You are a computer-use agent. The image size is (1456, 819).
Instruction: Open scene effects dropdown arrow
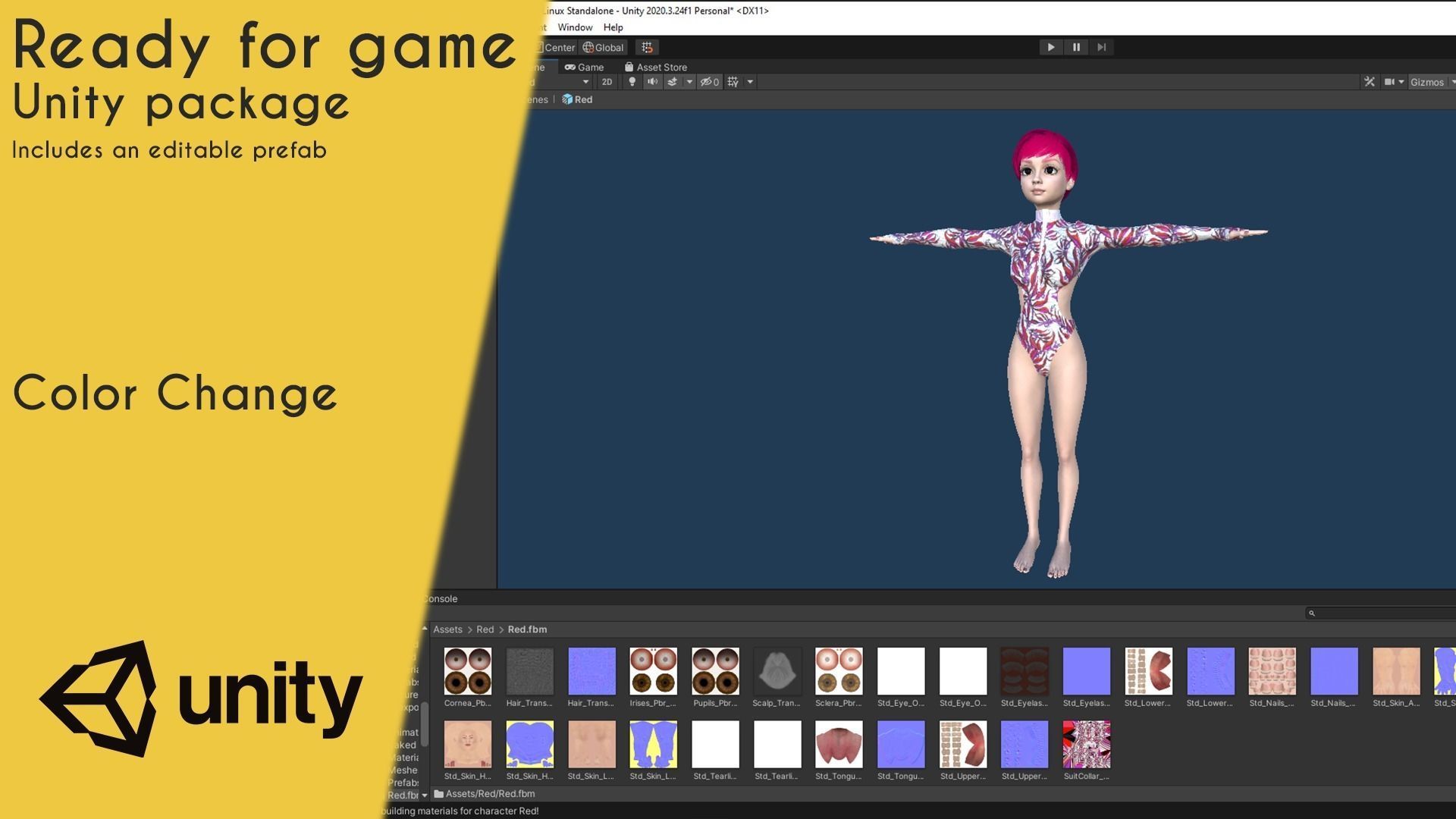click(x=689, y=82)
